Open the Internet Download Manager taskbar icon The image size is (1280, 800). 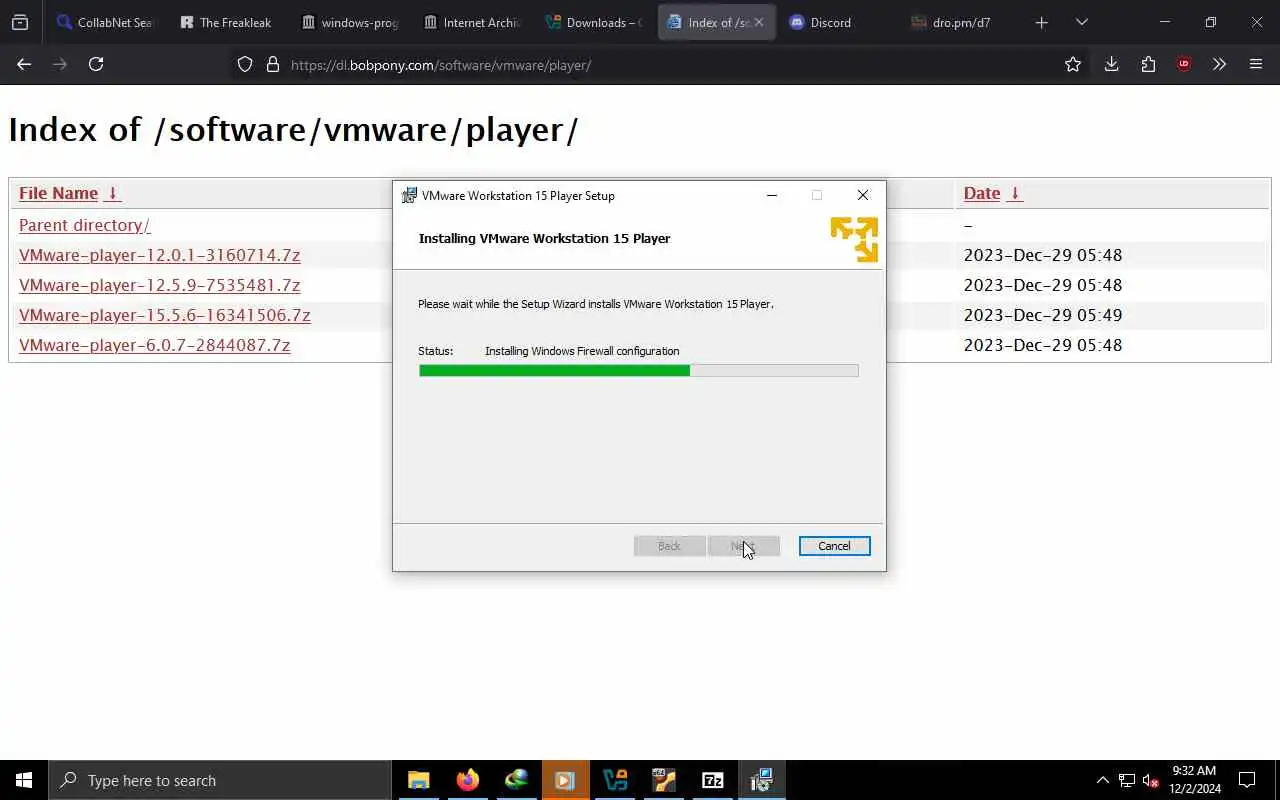516,780
